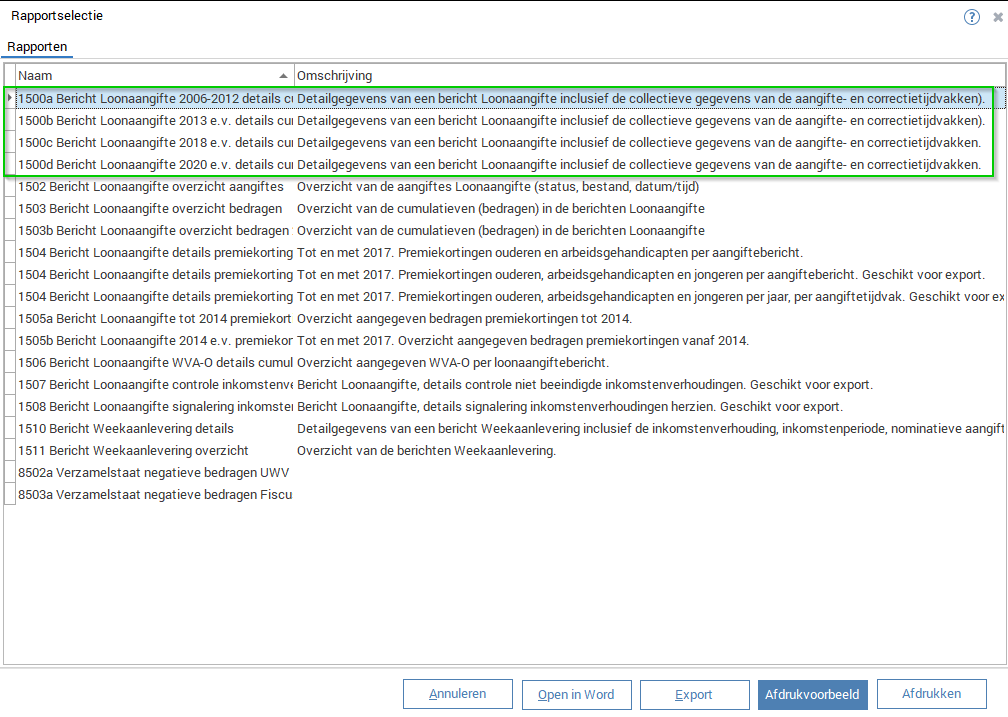Select 8502a Verzamelstaat negatieve bedragen UWV
The height and width of the screenshot is (717, 1008).
pos(155,472)
